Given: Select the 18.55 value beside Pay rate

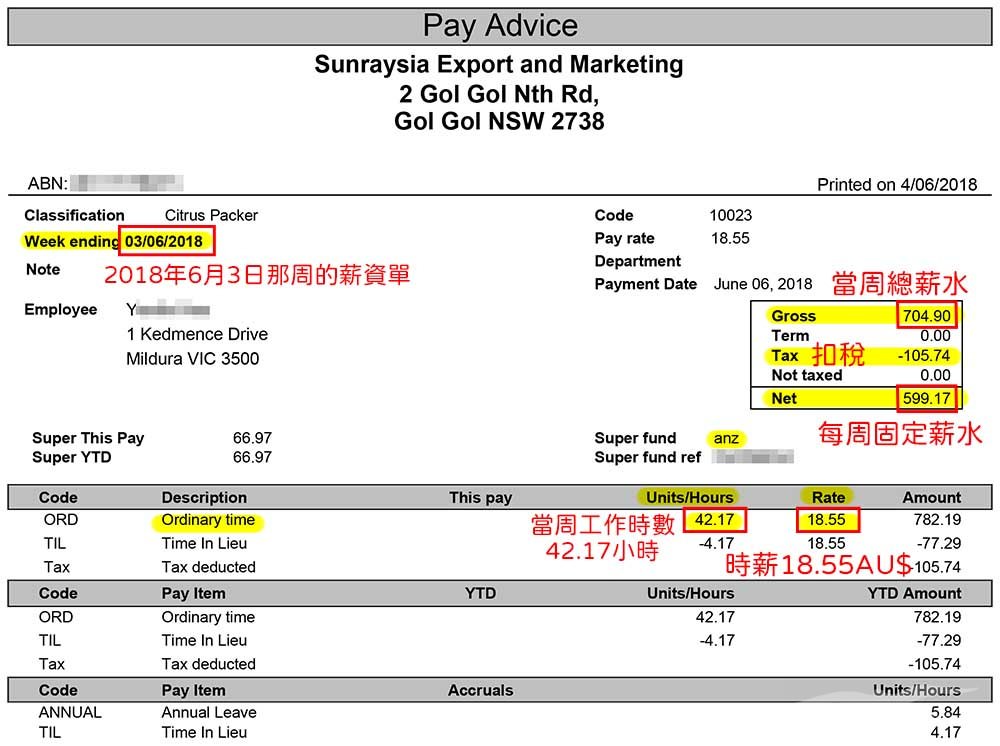Looking at the screenshot, I should point(730,238).
